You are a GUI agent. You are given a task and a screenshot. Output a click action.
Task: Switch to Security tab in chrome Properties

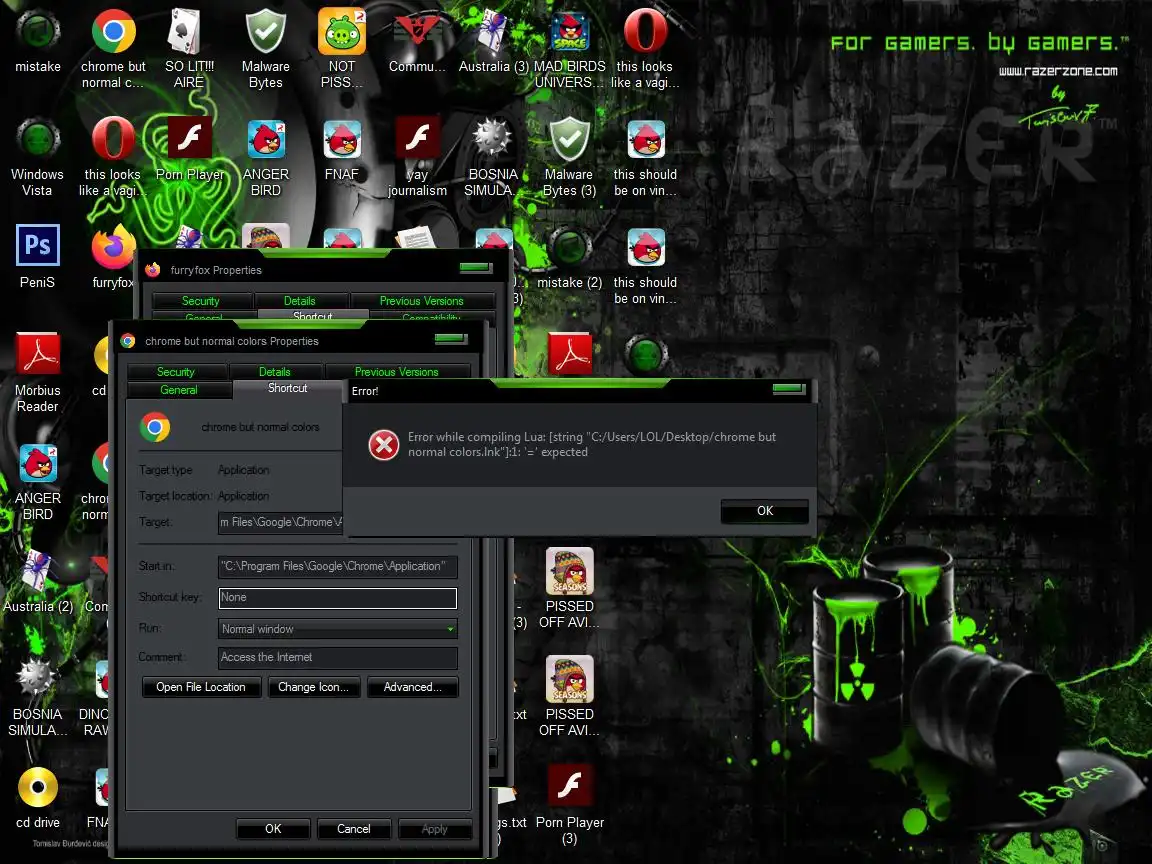tap(176, 372)
